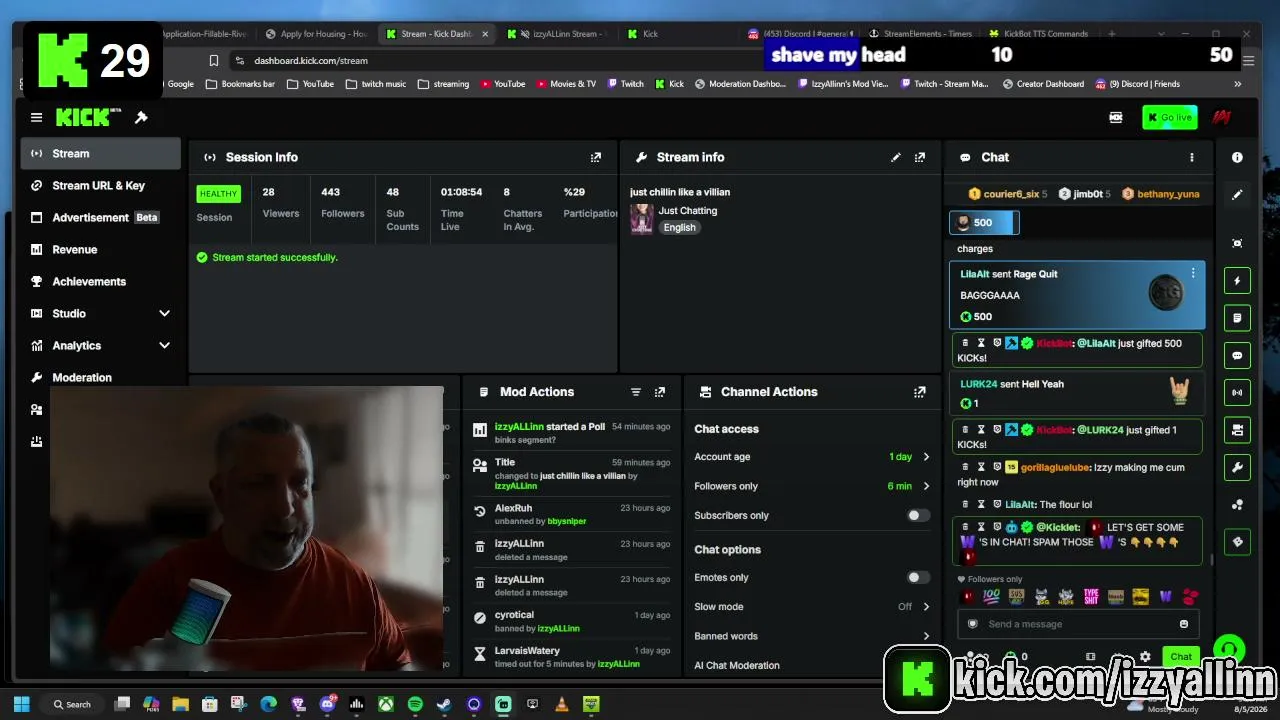Toggle the Emotes only switch

[917, 577]
